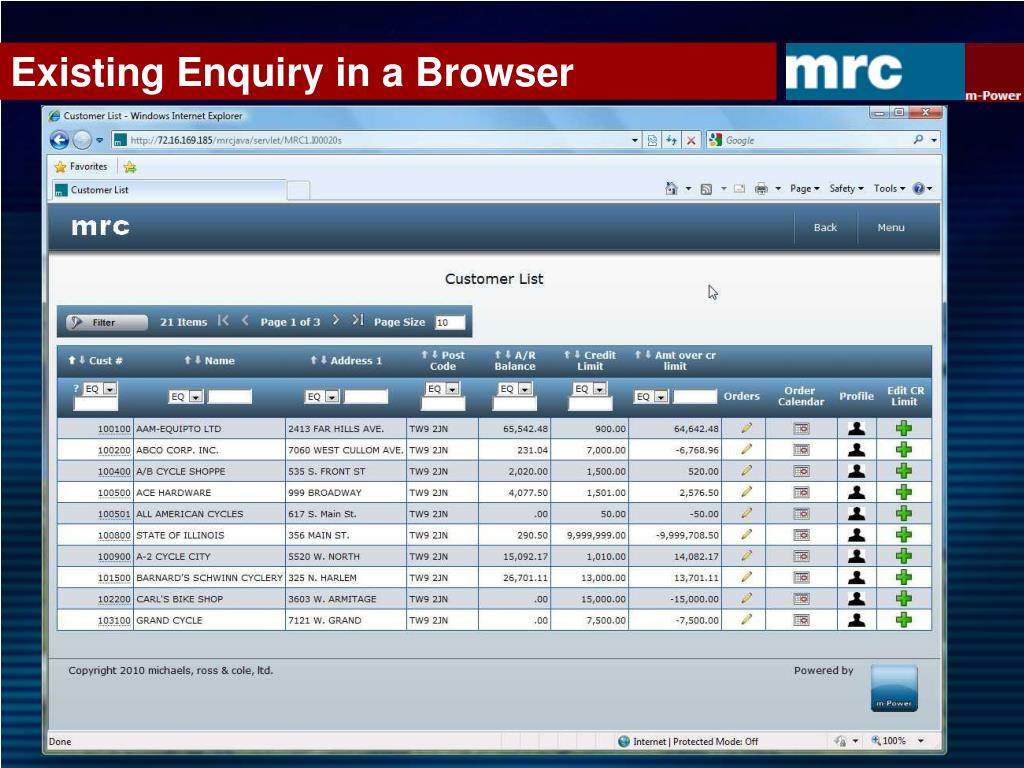The image size is (1024, 768).
Task: Open a new blank browser tab
Action: (298, 190)
